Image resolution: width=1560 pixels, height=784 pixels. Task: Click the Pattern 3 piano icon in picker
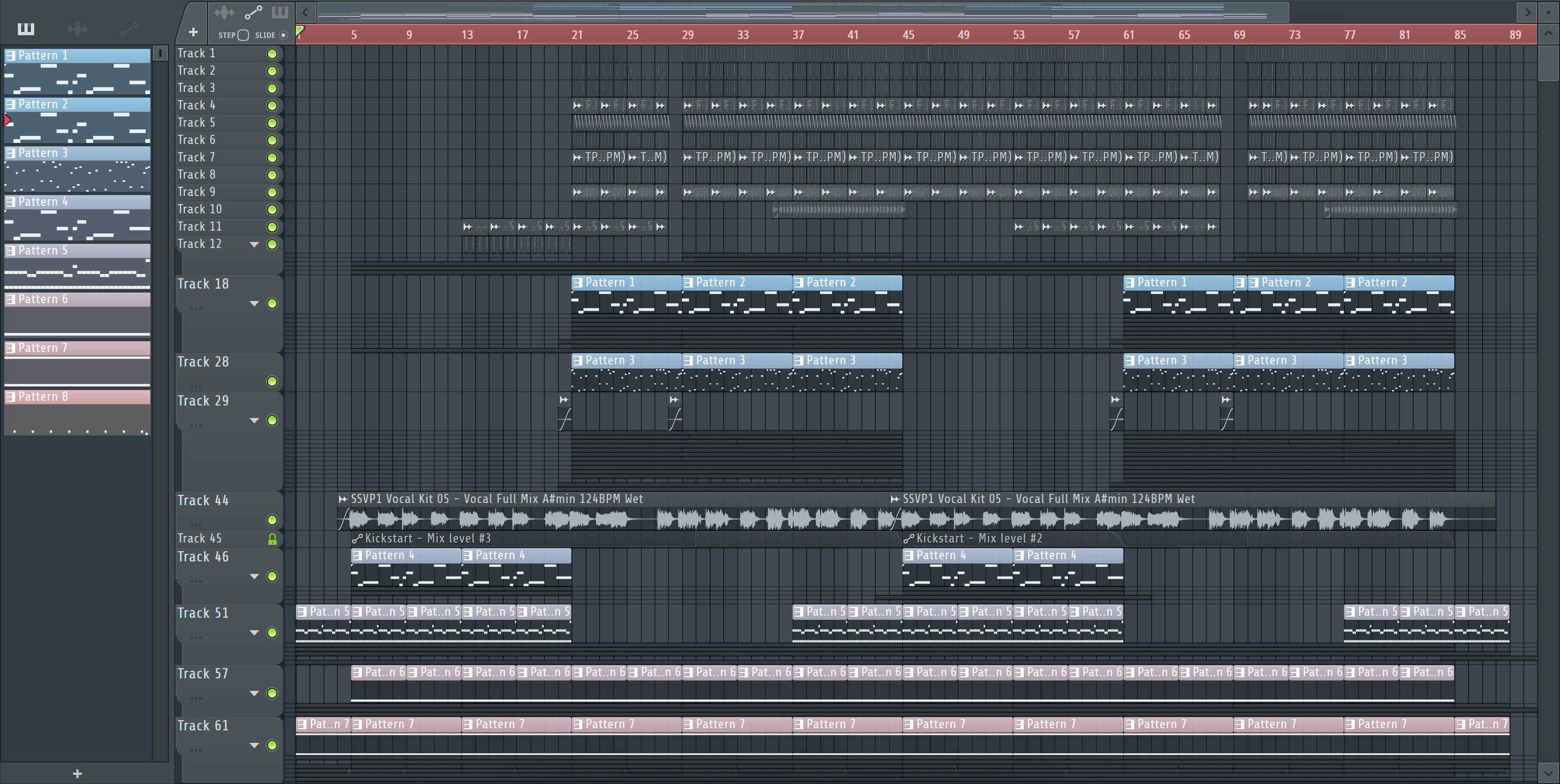tap(10, 153)
